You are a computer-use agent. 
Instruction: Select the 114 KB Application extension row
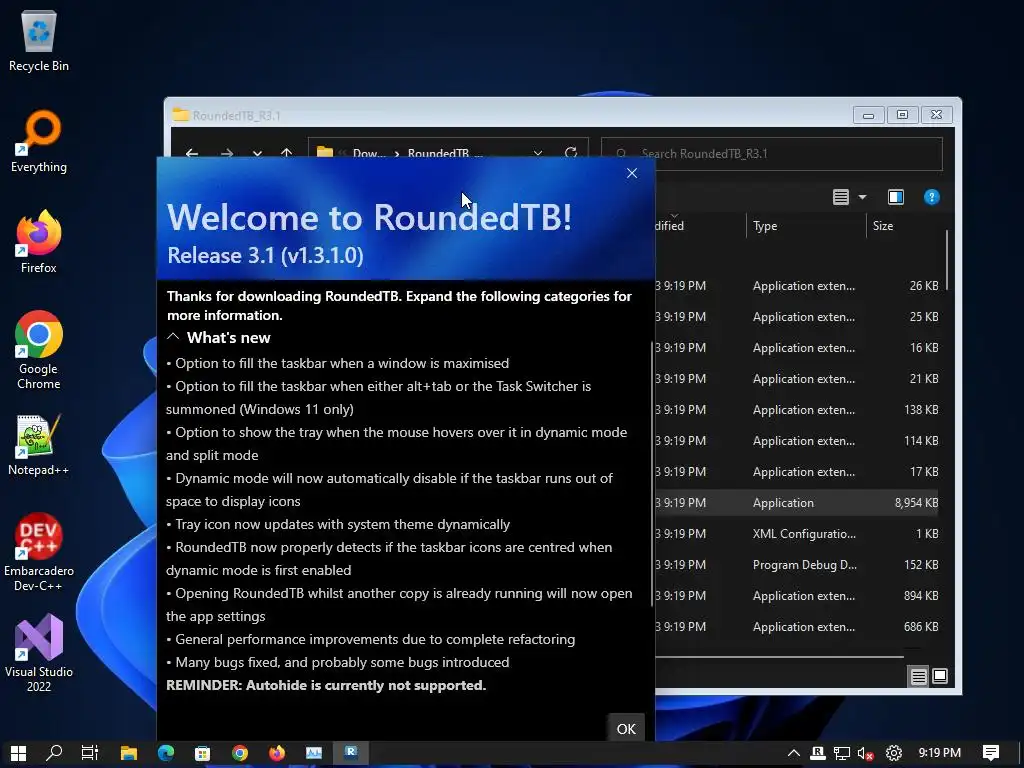coord(797,441)
